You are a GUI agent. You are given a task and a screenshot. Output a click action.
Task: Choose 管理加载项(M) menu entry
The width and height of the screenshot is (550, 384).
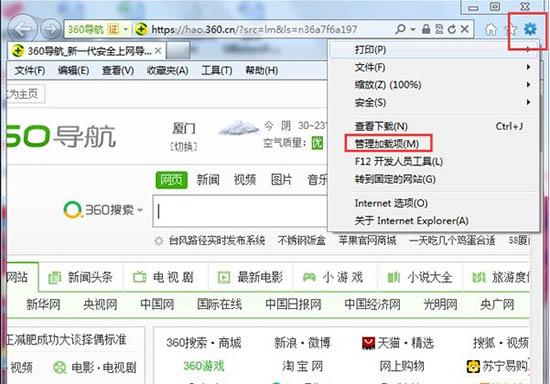pyautogui.click(x=434, y=144)
